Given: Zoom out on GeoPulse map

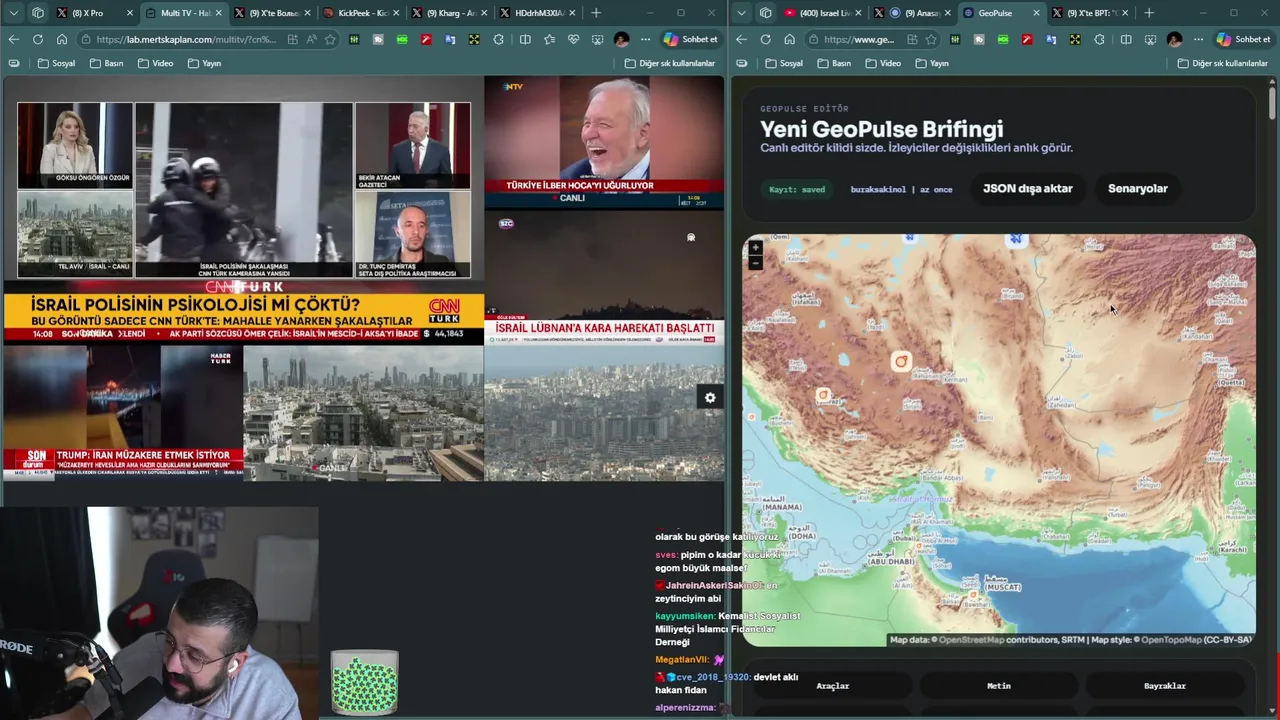Looking at the screenshot, I should (755, 262).
